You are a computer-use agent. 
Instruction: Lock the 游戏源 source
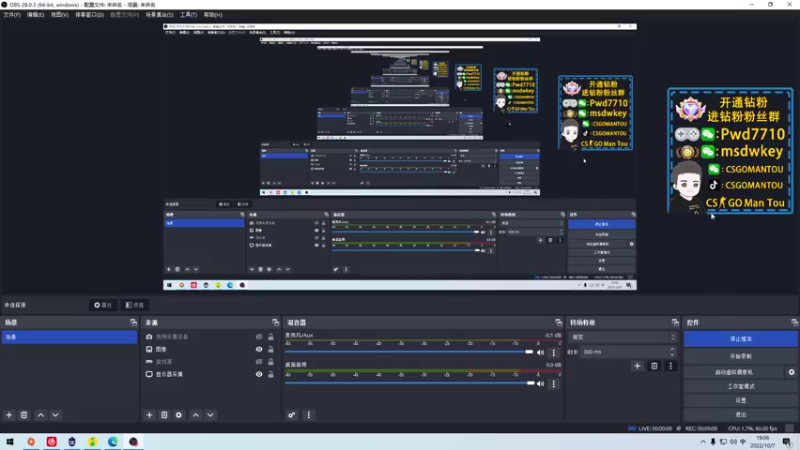coord(271,362)
